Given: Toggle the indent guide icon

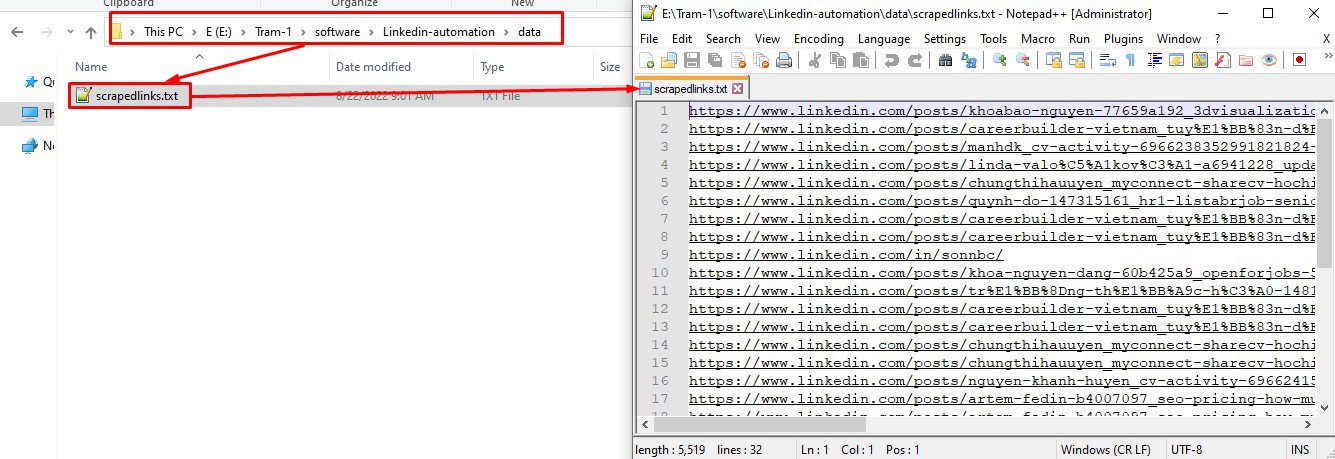Looking at the screenshot, I should pyautogui.click(x=1154, y=60).
